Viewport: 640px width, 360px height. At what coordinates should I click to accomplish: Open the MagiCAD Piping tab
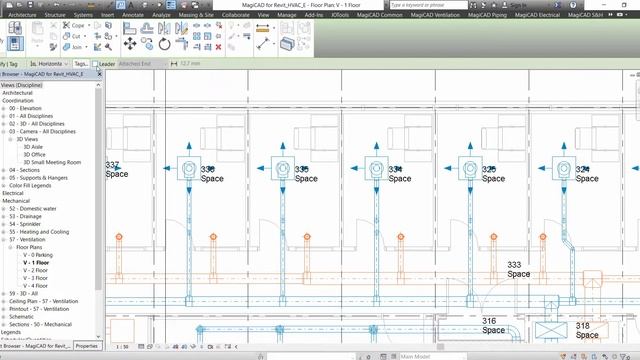pyautogui.click(x=487, y=15)
